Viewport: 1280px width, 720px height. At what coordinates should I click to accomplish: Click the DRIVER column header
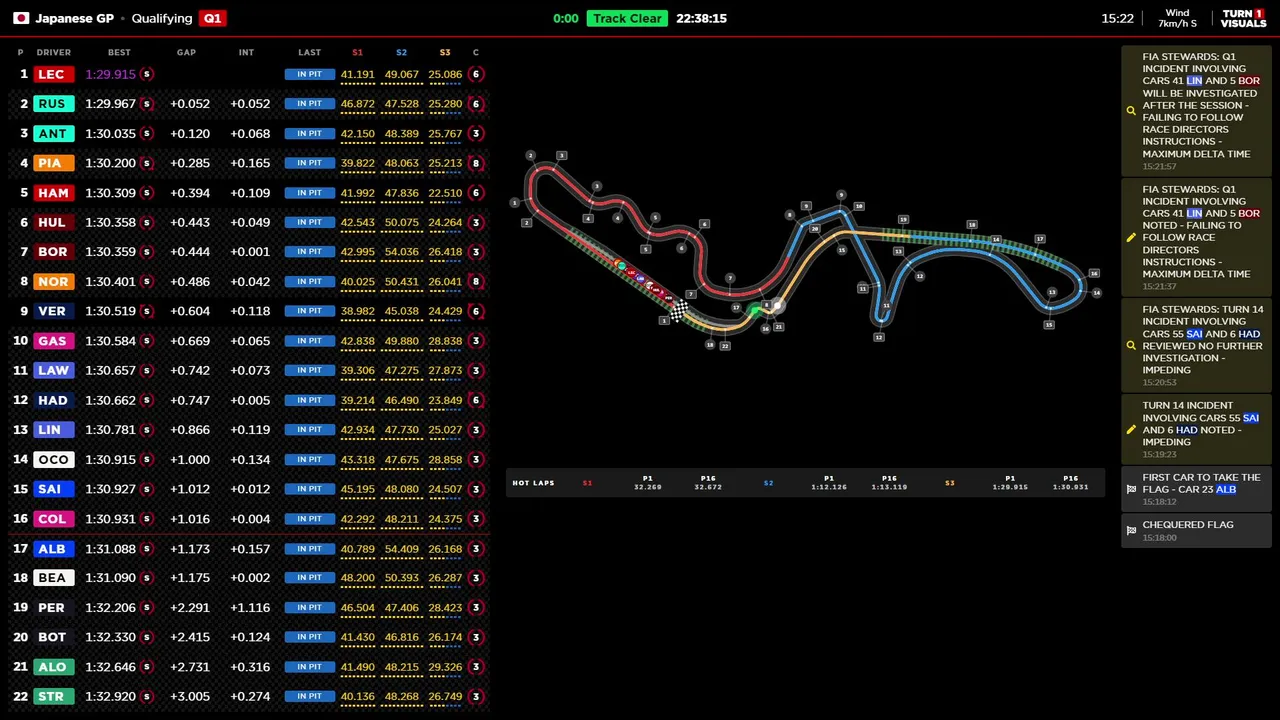pyautogui.click(x=54, y=52)
